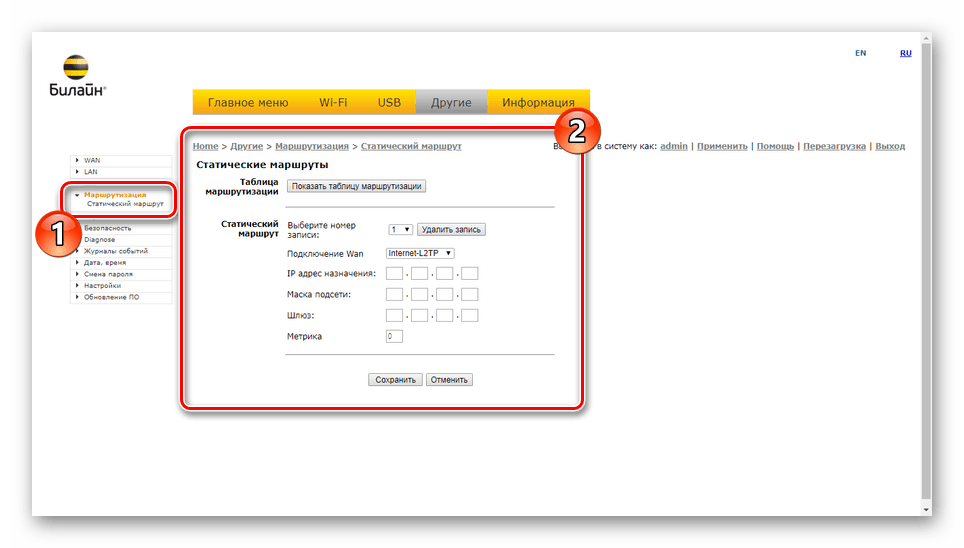
Task: Switch language to EN
Action: point(861,53)
